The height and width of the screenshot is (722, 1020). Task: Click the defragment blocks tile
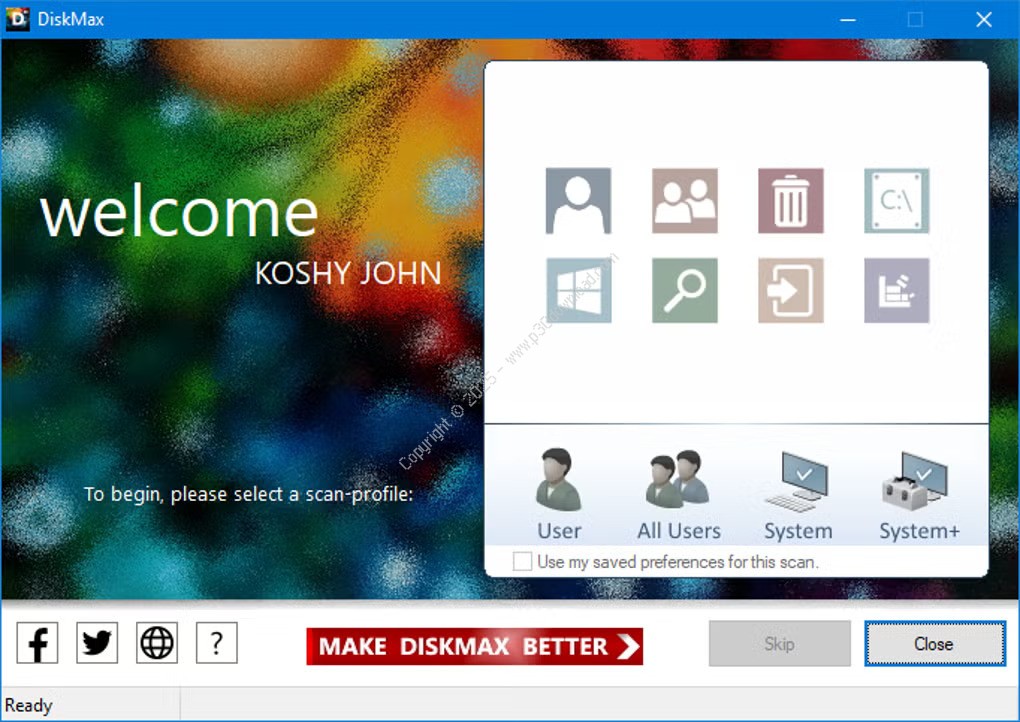tap(896, 291)
